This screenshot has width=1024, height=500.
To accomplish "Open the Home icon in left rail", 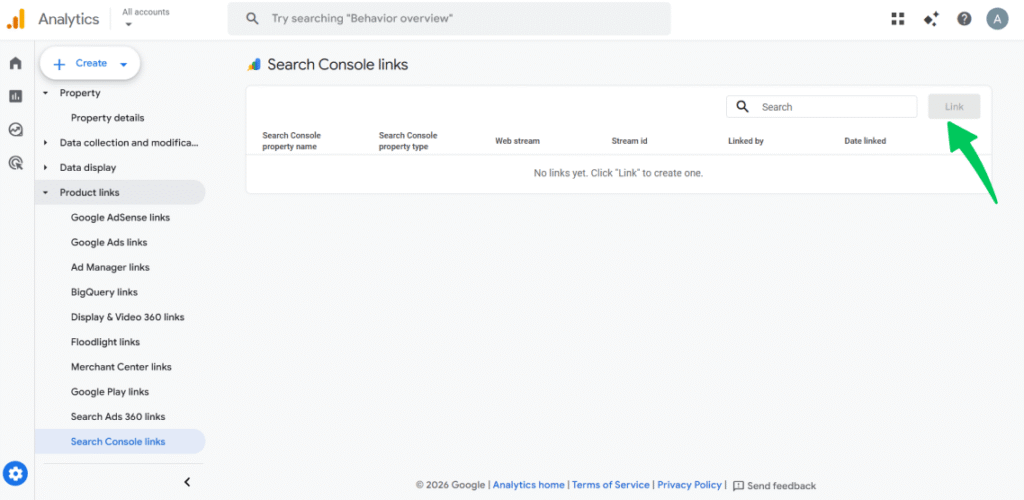I will [16, 63].
